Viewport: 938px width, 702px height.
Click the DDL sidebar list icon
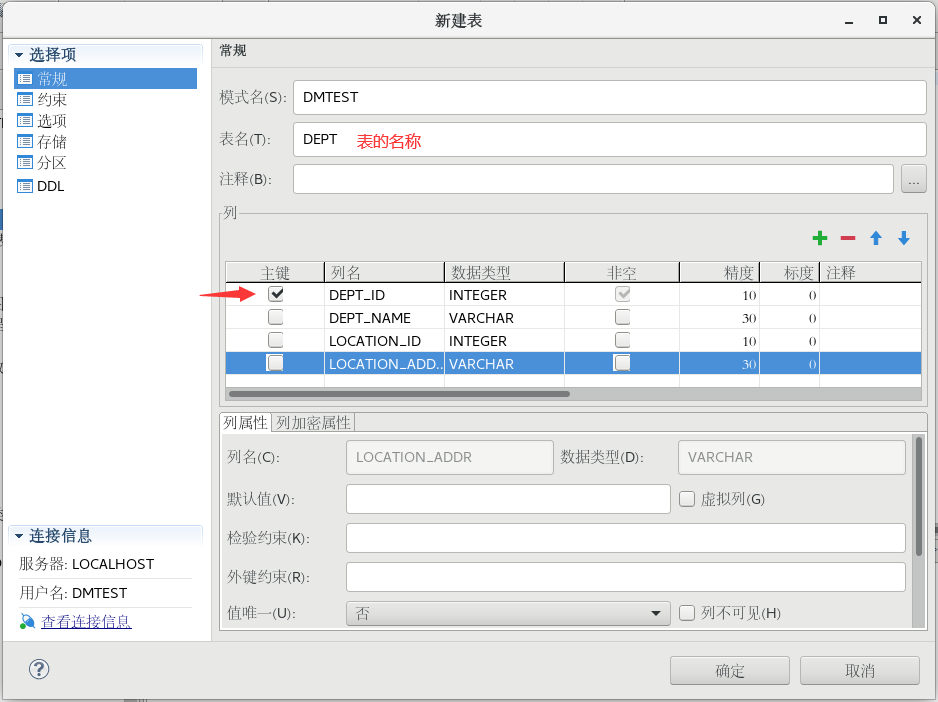click(25, 186)
